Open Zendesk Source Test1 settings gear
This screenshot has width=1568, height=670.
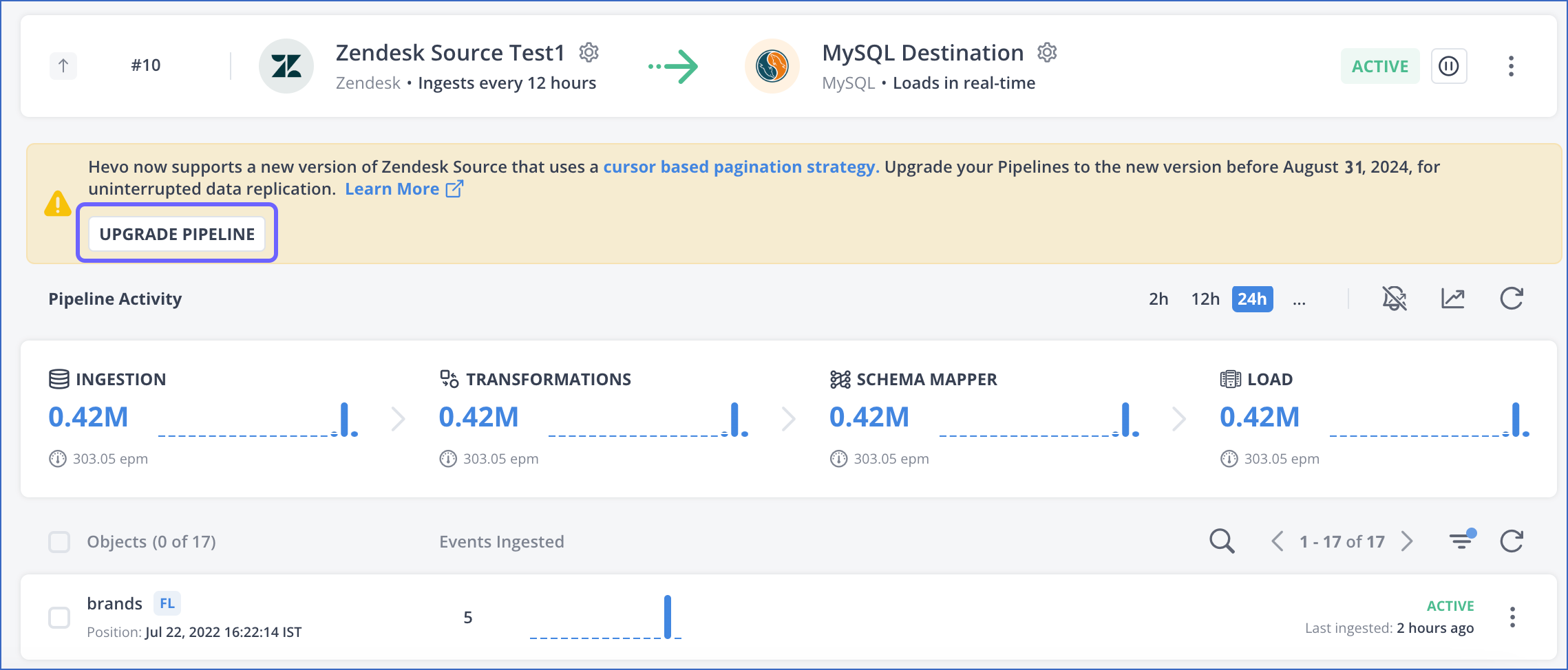coord(589,52)
